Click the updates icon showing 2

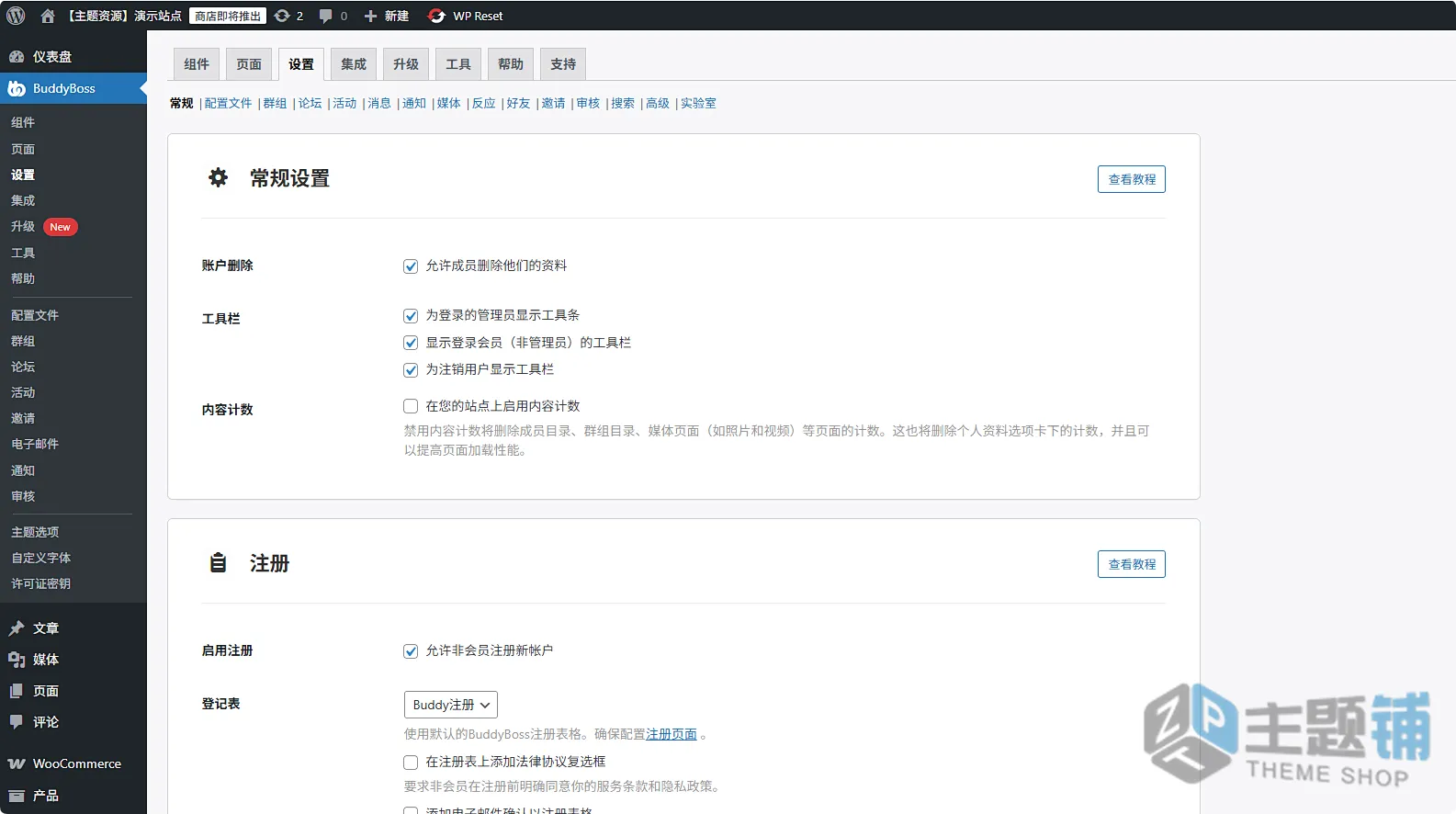(282, 16)
